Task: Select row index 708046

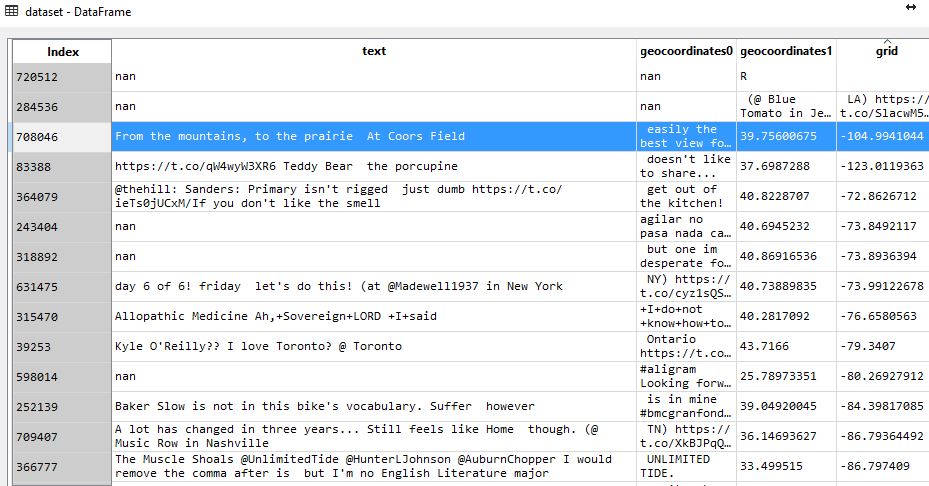Action: (x=62, y=137)
